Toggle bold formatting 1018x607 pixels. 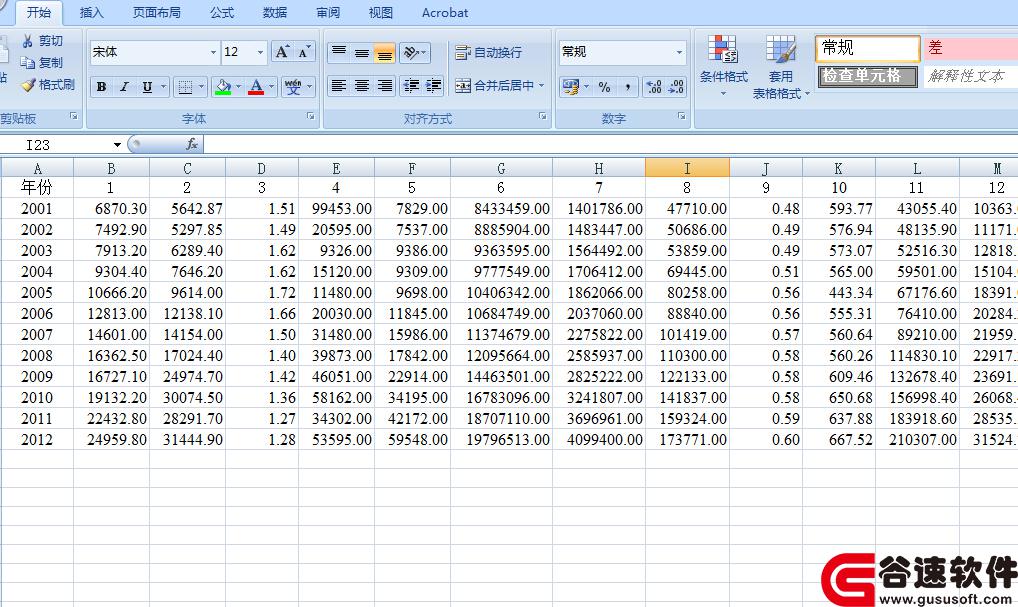tap(101, 86)
